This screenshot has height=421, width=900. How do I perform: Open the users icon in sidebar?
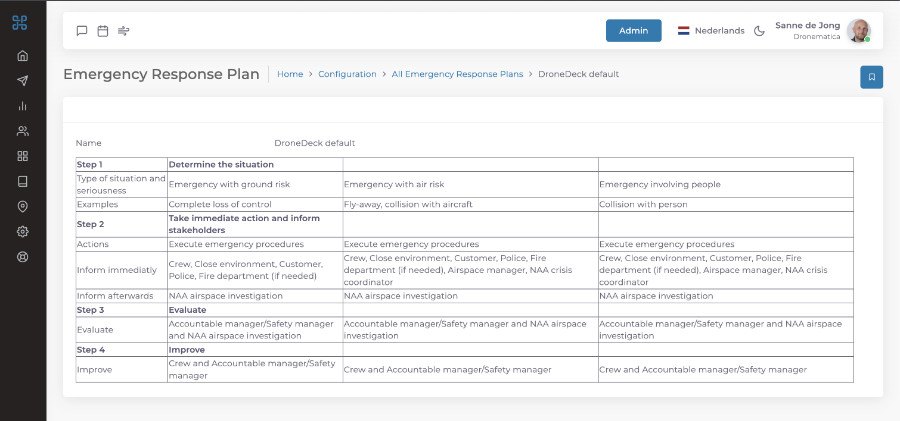pos(22,131)
